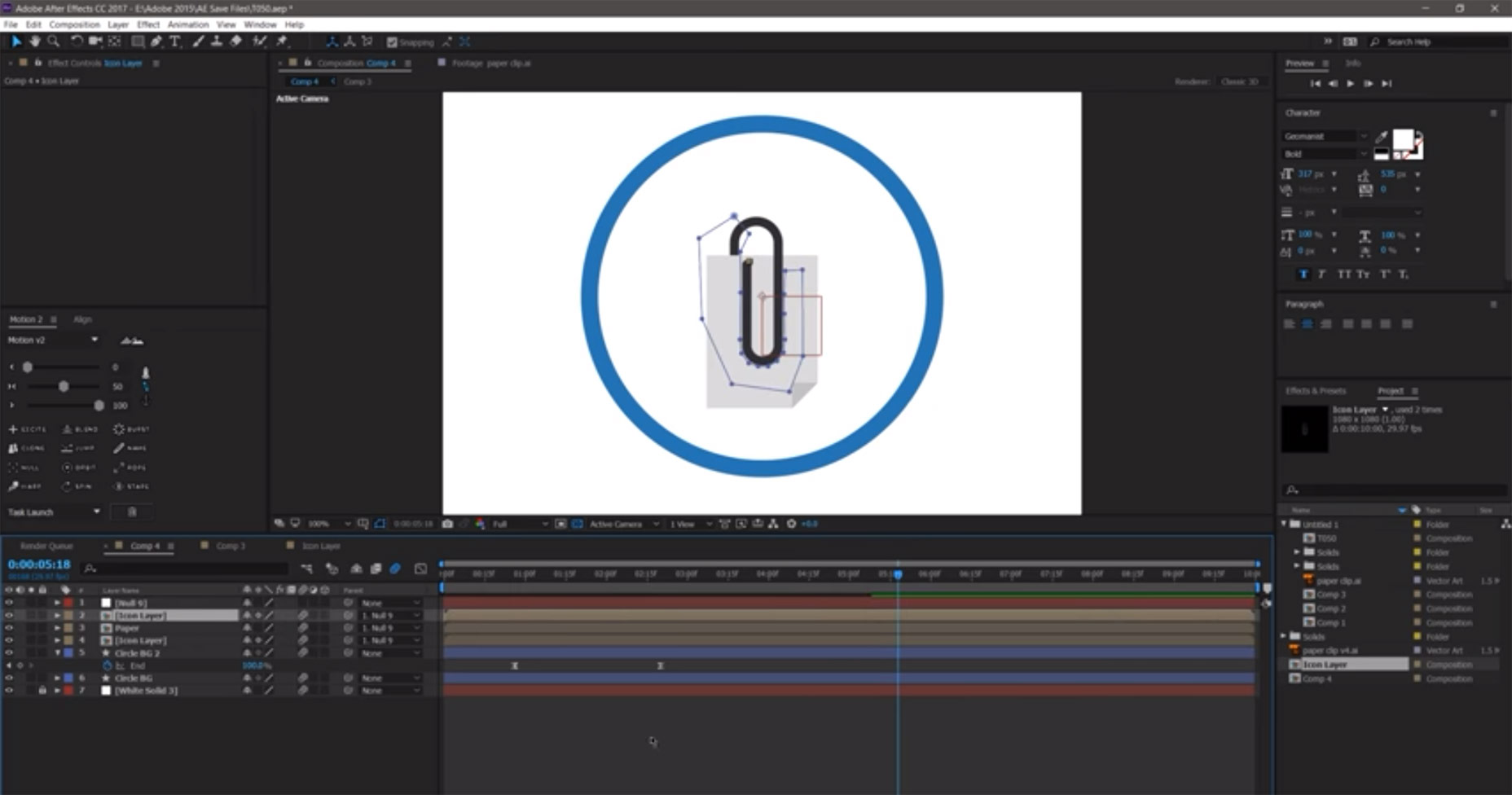1512x795 pixels.
Task: Click the Frame Blending icon in timeline
Action: (376, 569)
